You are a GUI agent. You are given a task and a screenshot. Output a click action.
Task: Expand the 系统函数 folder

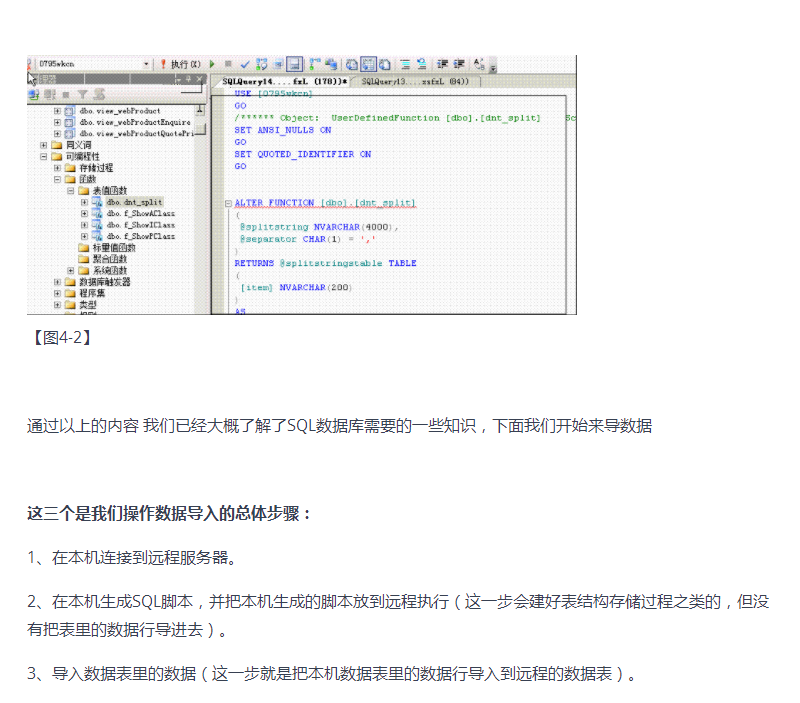[70, 270]
